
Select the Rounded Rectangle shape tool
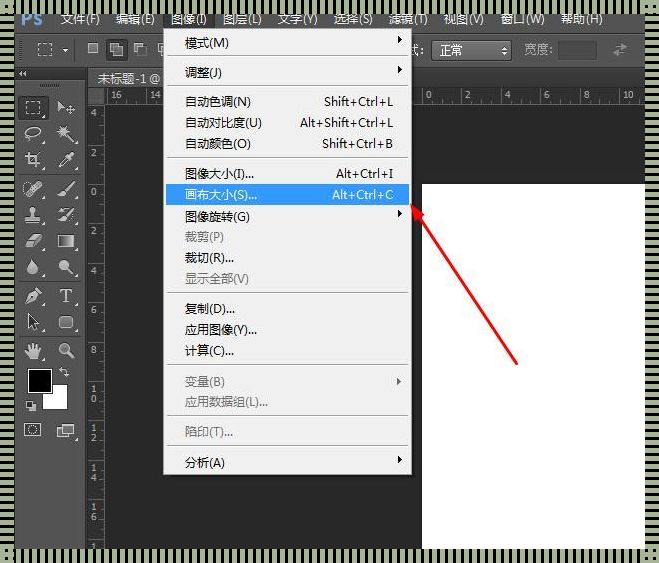(x=66, y=322)
